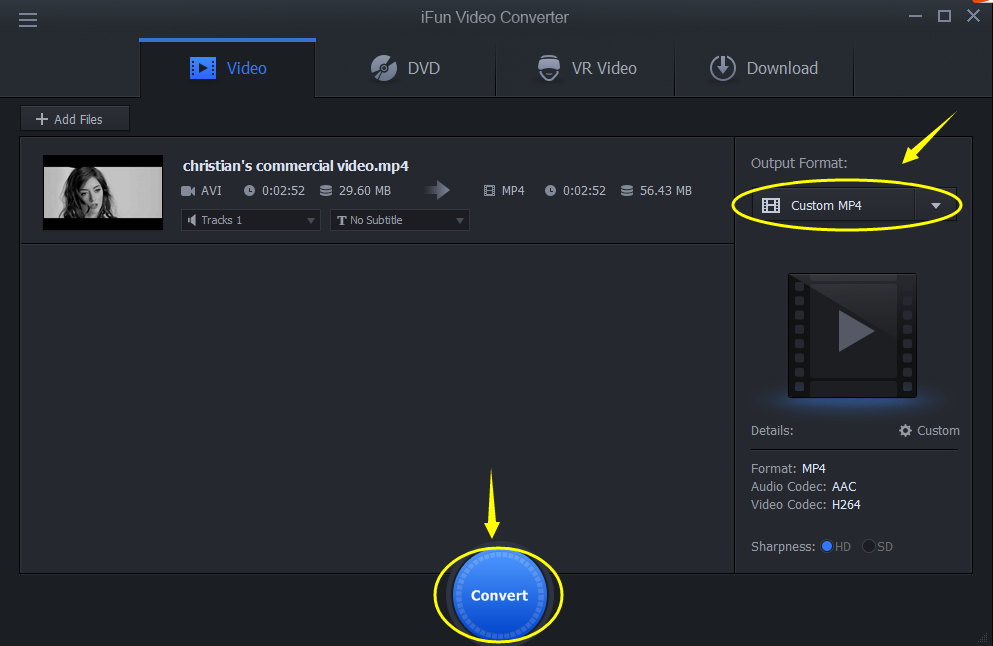Click the speaker icon in Tracks dropdown
This screenshot has width=993, height=646.
click(x=192, y=220)
